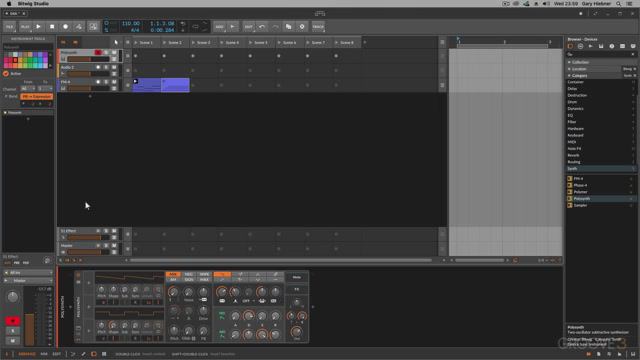Toggle the overdub grid icon beside automation

[x=93, y=27]
